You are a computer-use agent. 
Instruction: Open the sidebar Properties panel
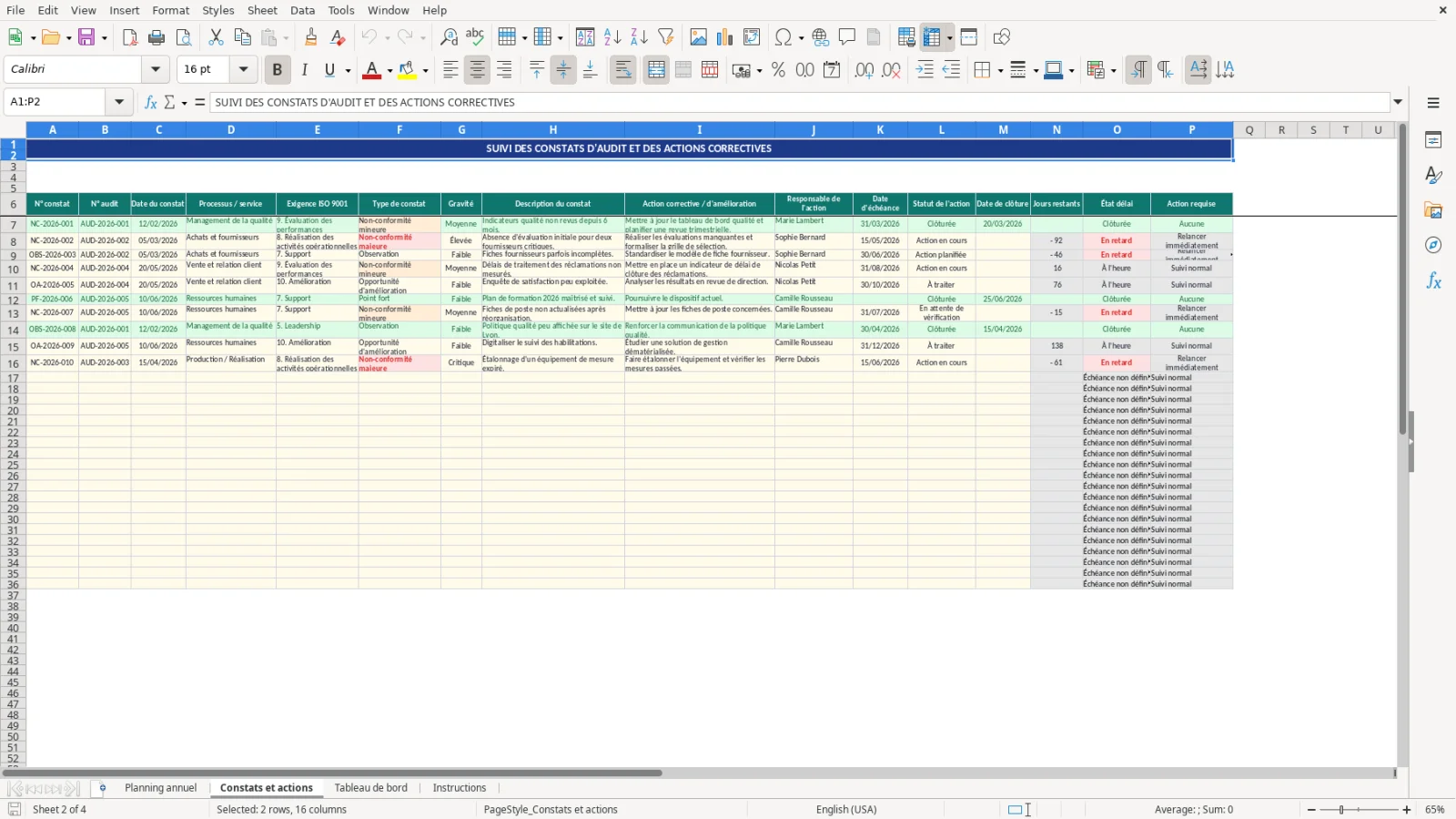[x=1433, y=140]
